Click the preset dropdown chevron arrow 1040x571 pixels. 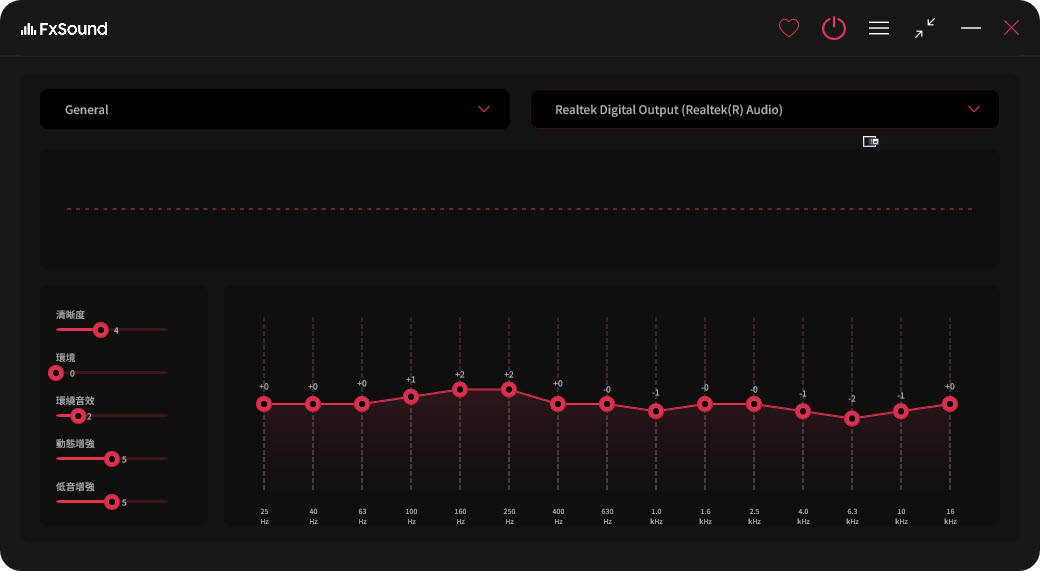pyautogui.click(x=484, y=109)
